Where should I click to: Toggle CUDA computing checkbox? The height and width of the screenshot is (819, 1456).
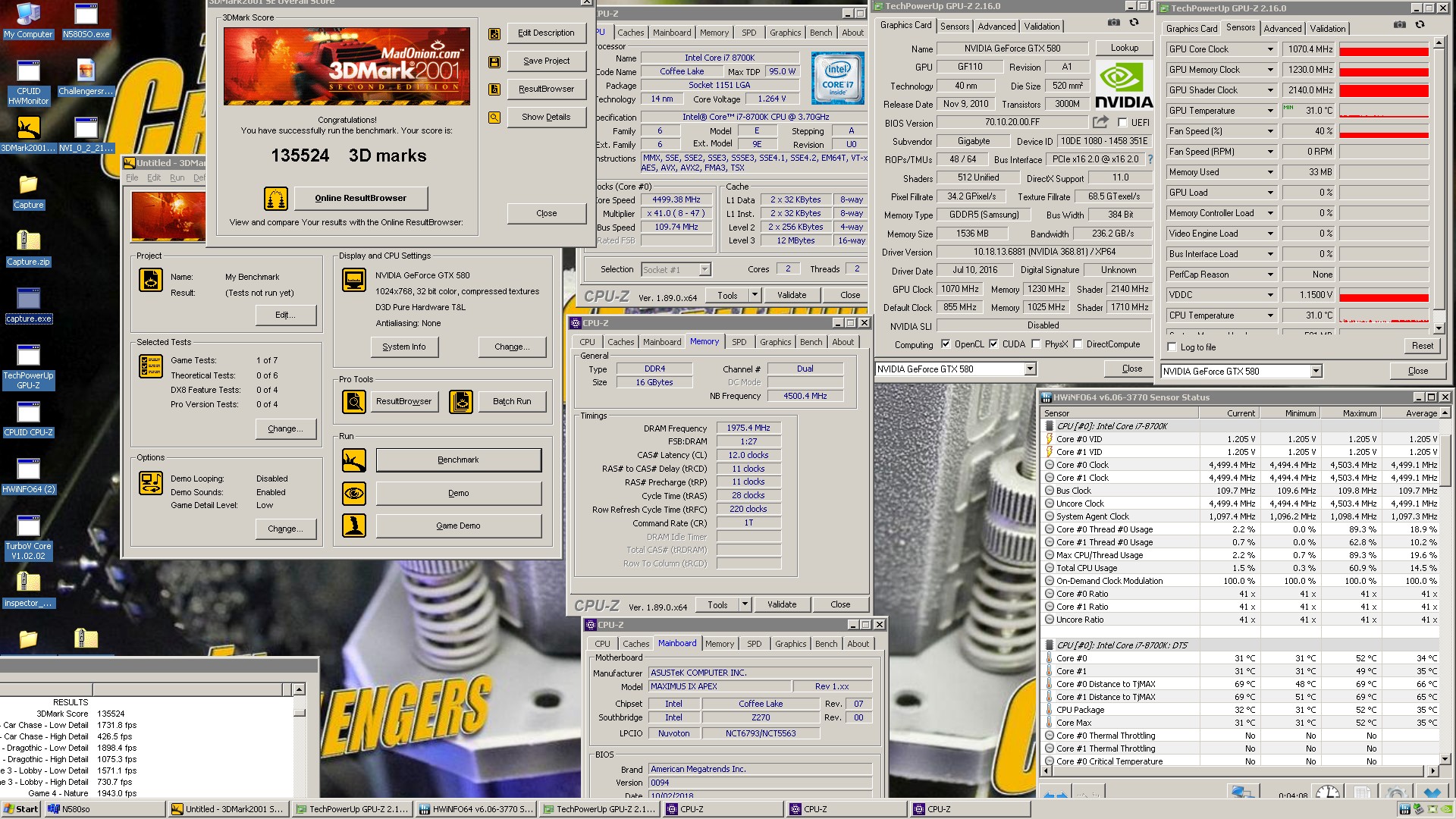click(x=993, y=344)
